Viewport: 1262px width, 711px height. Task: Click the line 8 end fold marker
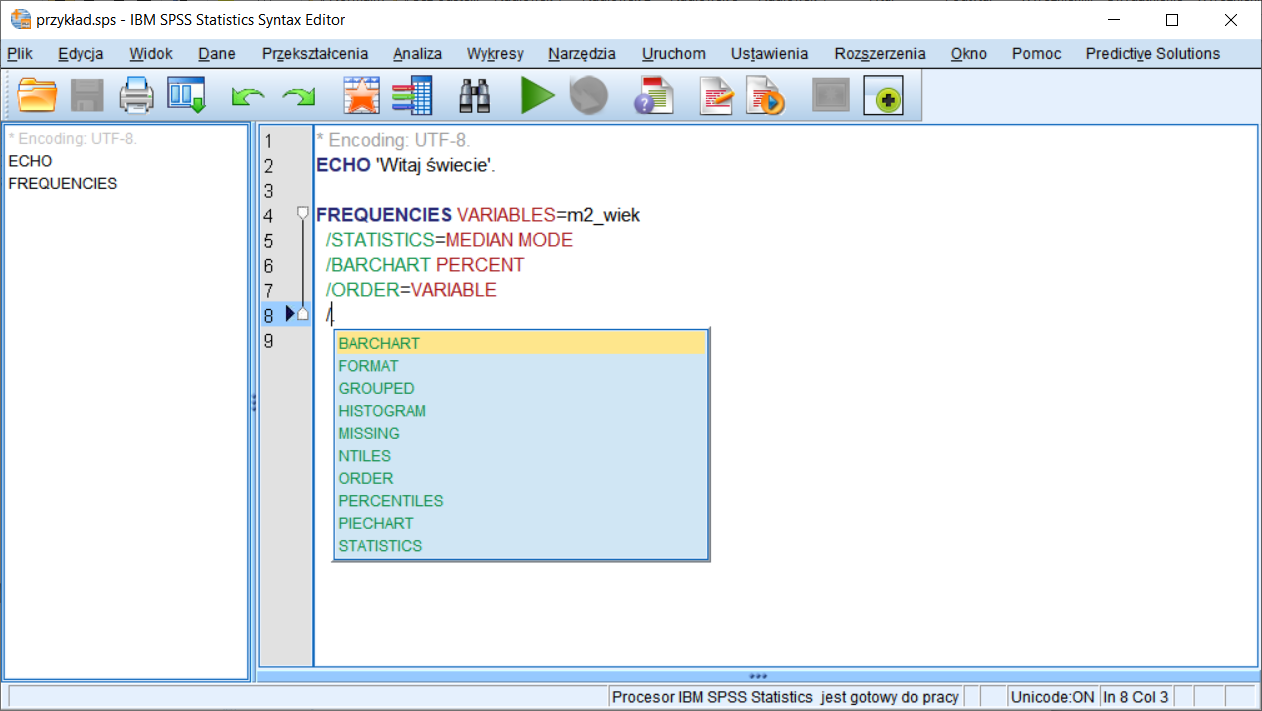[303, 314]
